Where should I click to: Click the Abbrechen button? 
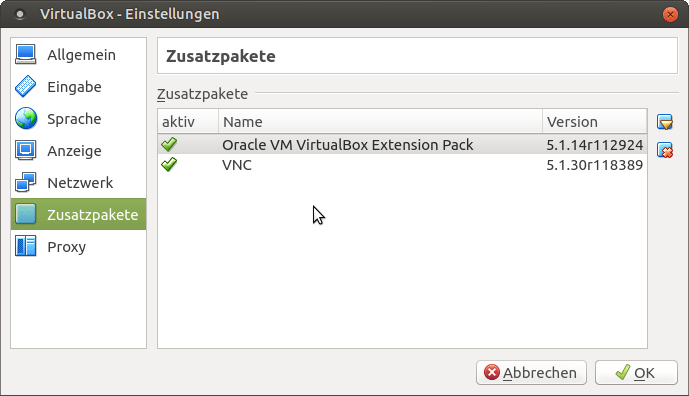[531, 373]
